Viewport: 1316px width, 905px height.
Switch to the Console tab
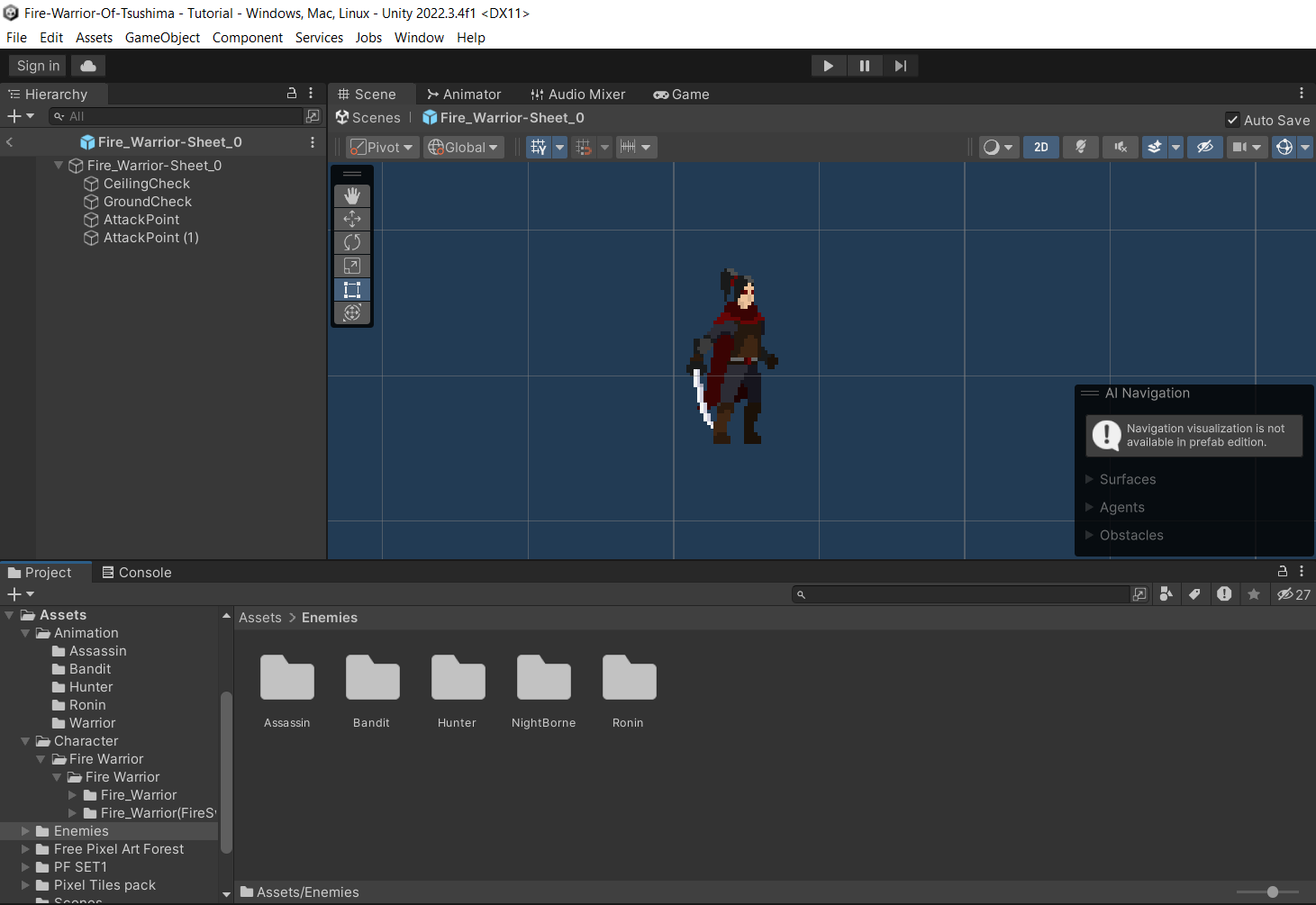[x=136, y=572]
